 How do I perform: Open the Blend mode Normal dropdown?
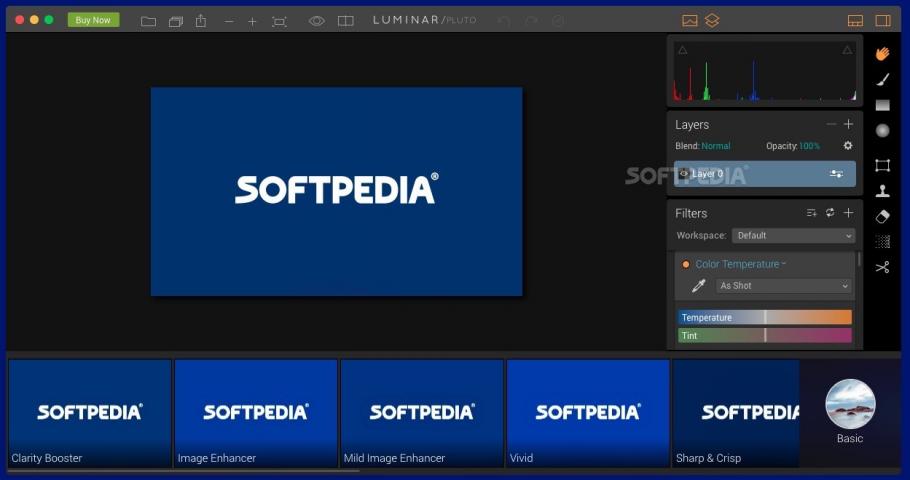click(x=716, y=146)
